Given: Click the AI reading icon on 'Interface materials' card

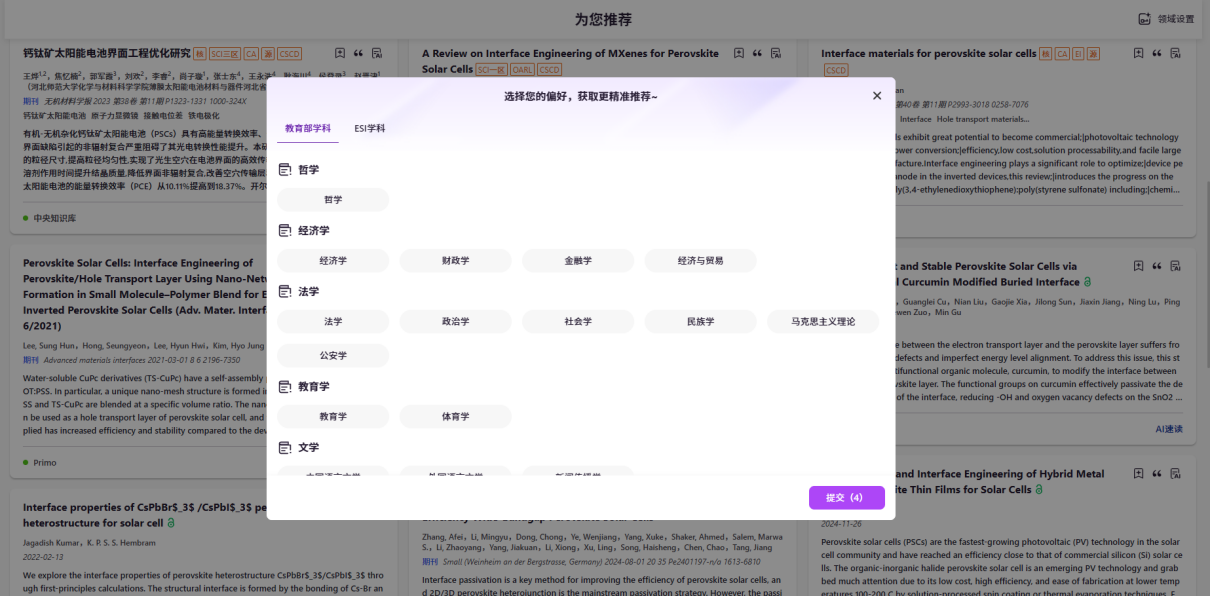Looking at the screenshot, I should (x=1175, y=53).
